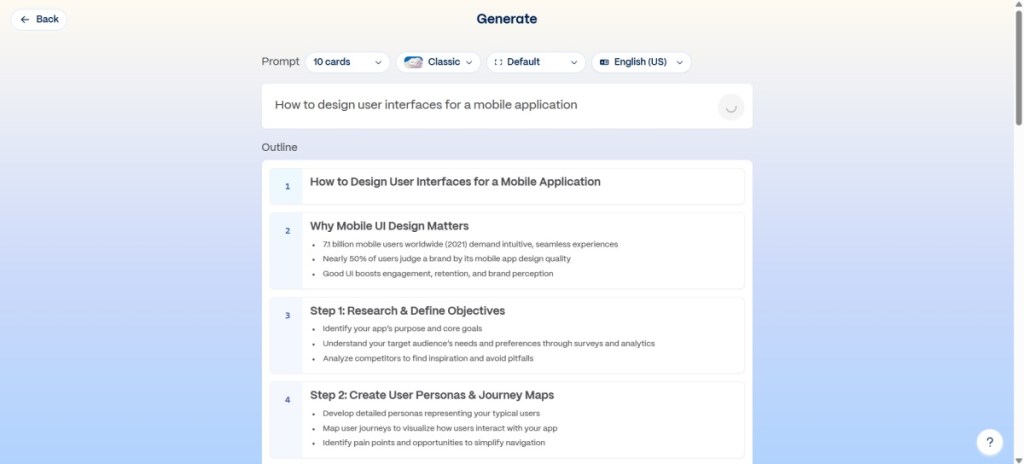Click the Default aspect ratio icon
Viewport: 1024px width, 464px height.
(x=498, y=62)
